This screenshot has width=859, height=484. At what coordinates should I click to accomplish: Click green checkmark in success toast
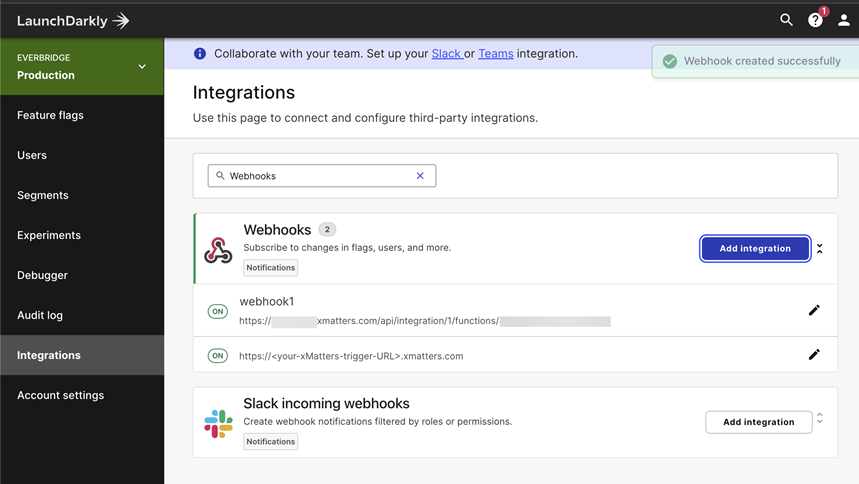point(669,61)
